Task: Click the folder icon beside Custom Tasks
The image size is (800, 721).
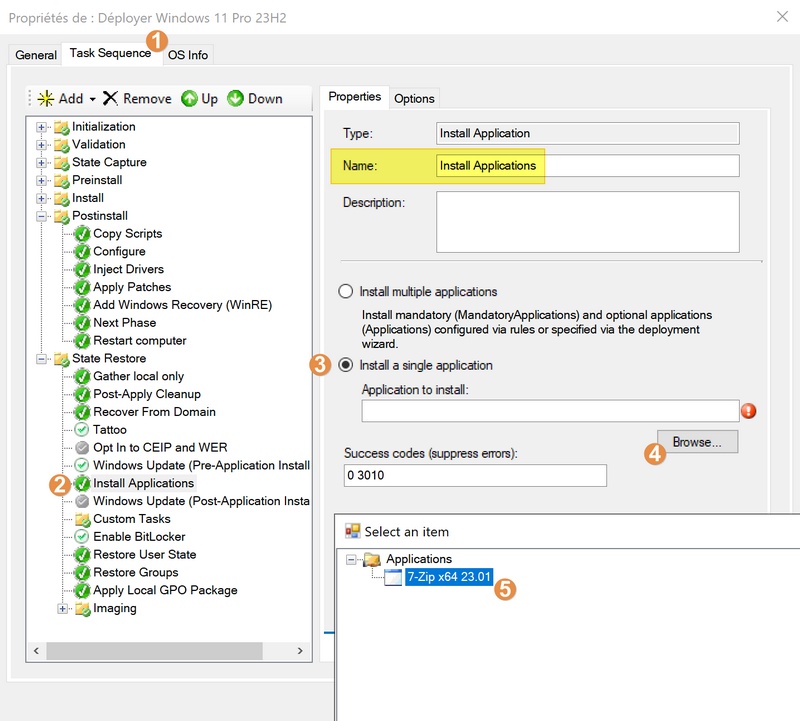Action: click(x=82, y=519)
